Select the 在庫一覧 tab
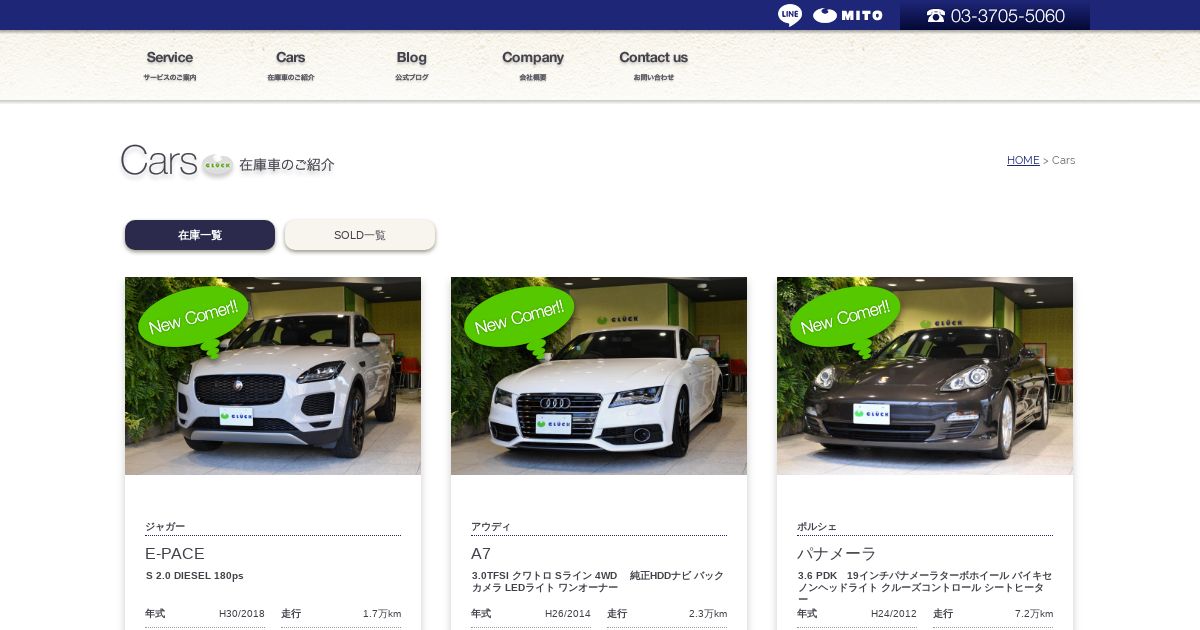 200,235
